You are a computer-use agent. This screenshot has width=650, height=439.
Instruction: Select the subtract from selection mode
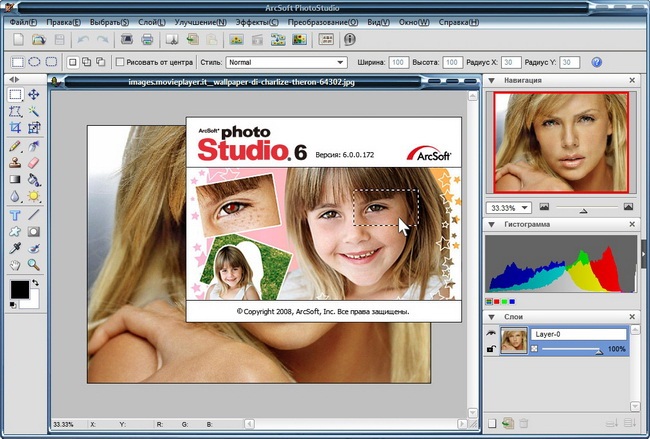pos(100,62)
